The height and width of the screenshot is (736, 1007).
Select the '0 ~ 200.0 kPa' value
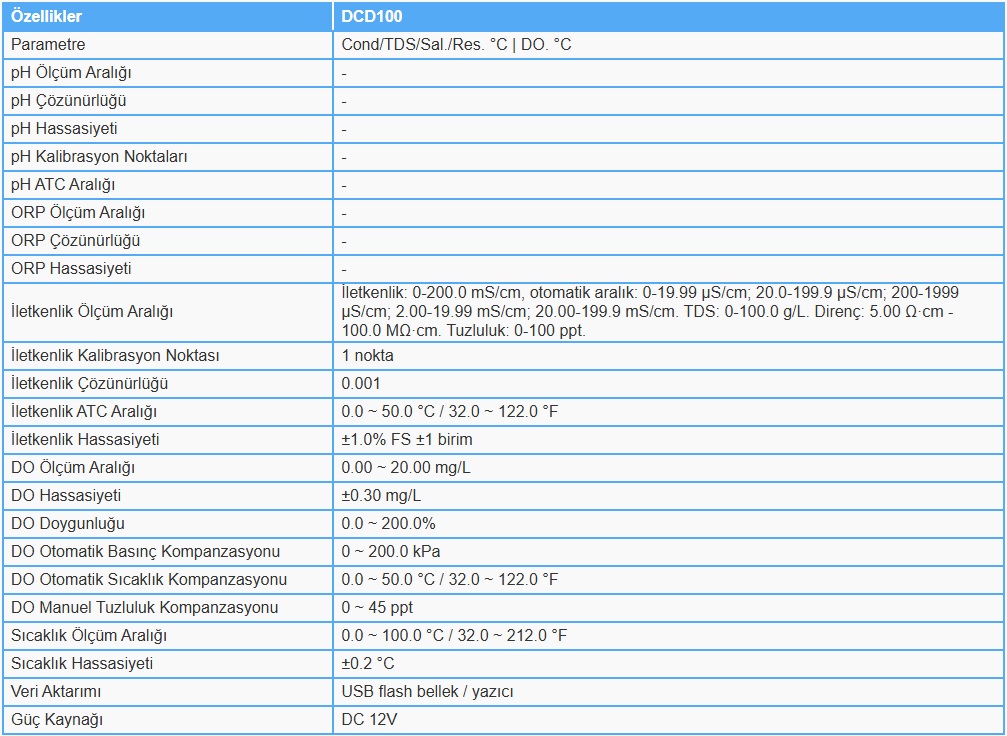tap(391, 552)
